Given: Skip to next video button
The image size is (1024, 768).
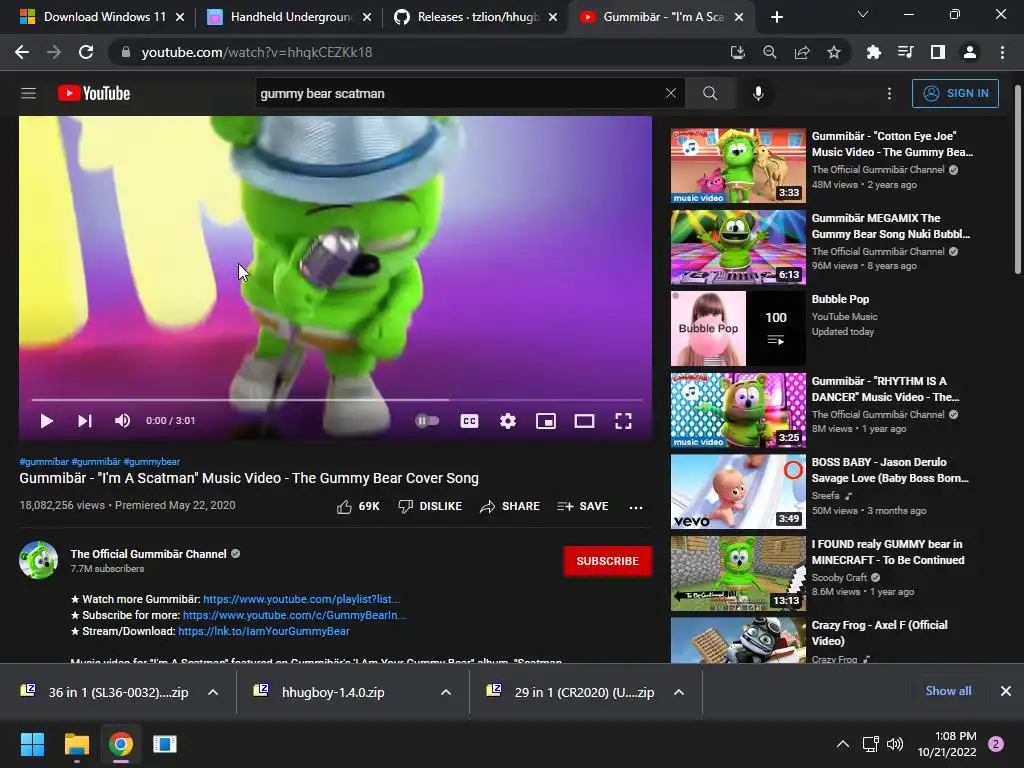Looking at the screenshot, I should pos(85,421).
